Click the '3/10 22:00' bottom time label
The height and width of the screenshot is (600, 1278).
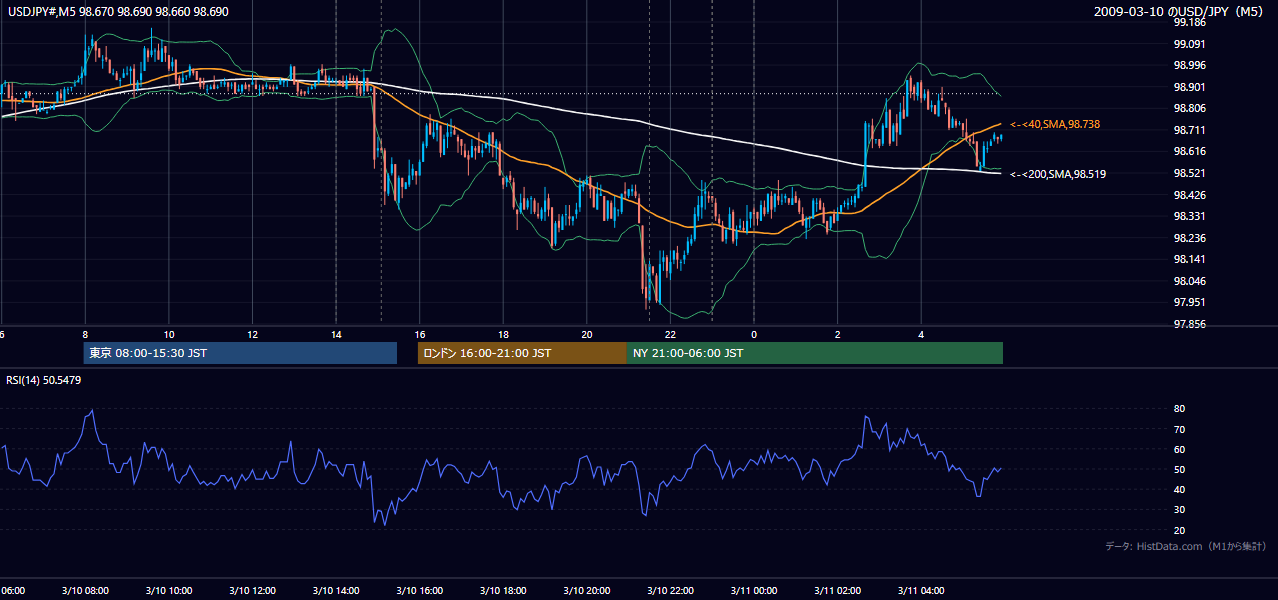(669, 591)
